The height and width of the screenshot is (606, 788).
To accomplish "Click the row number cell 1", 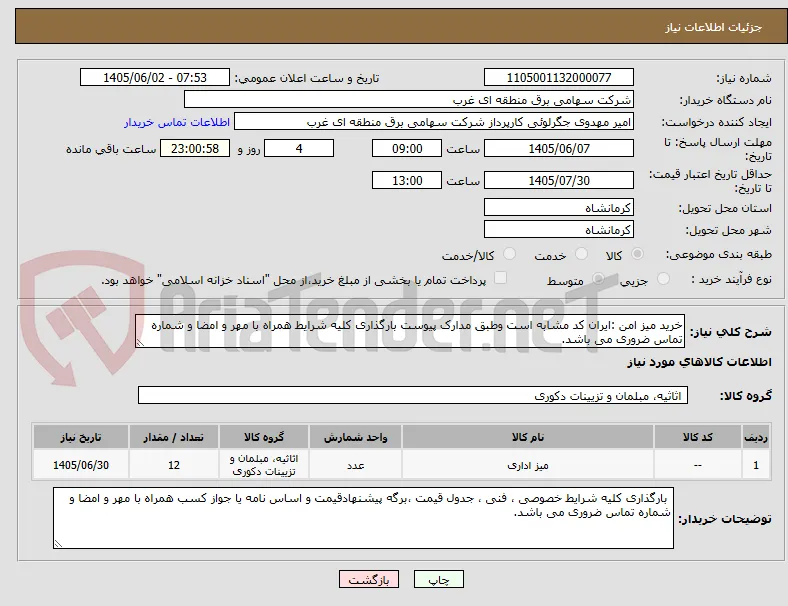I will [755, 465].
